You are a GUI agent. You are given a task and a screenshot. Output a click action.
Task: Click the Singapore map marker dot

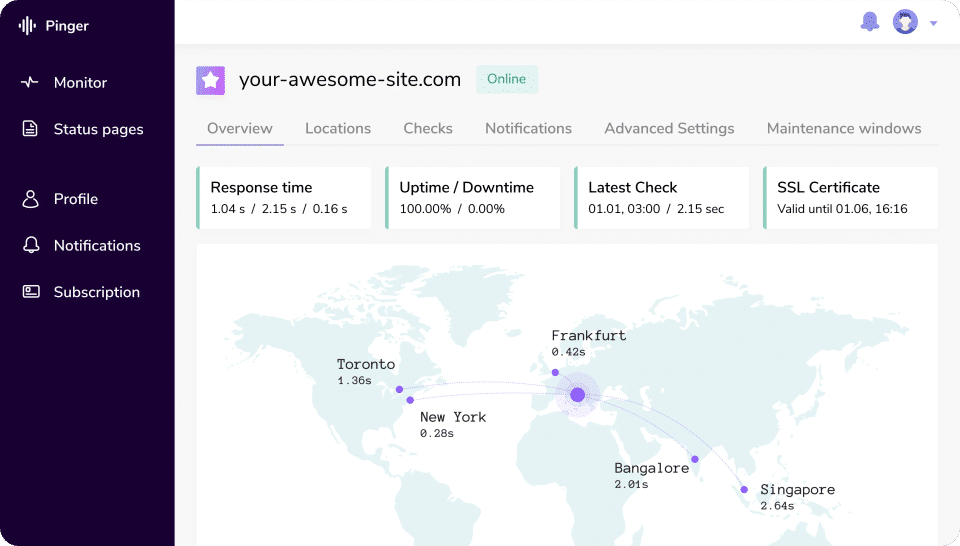(744, 490)
